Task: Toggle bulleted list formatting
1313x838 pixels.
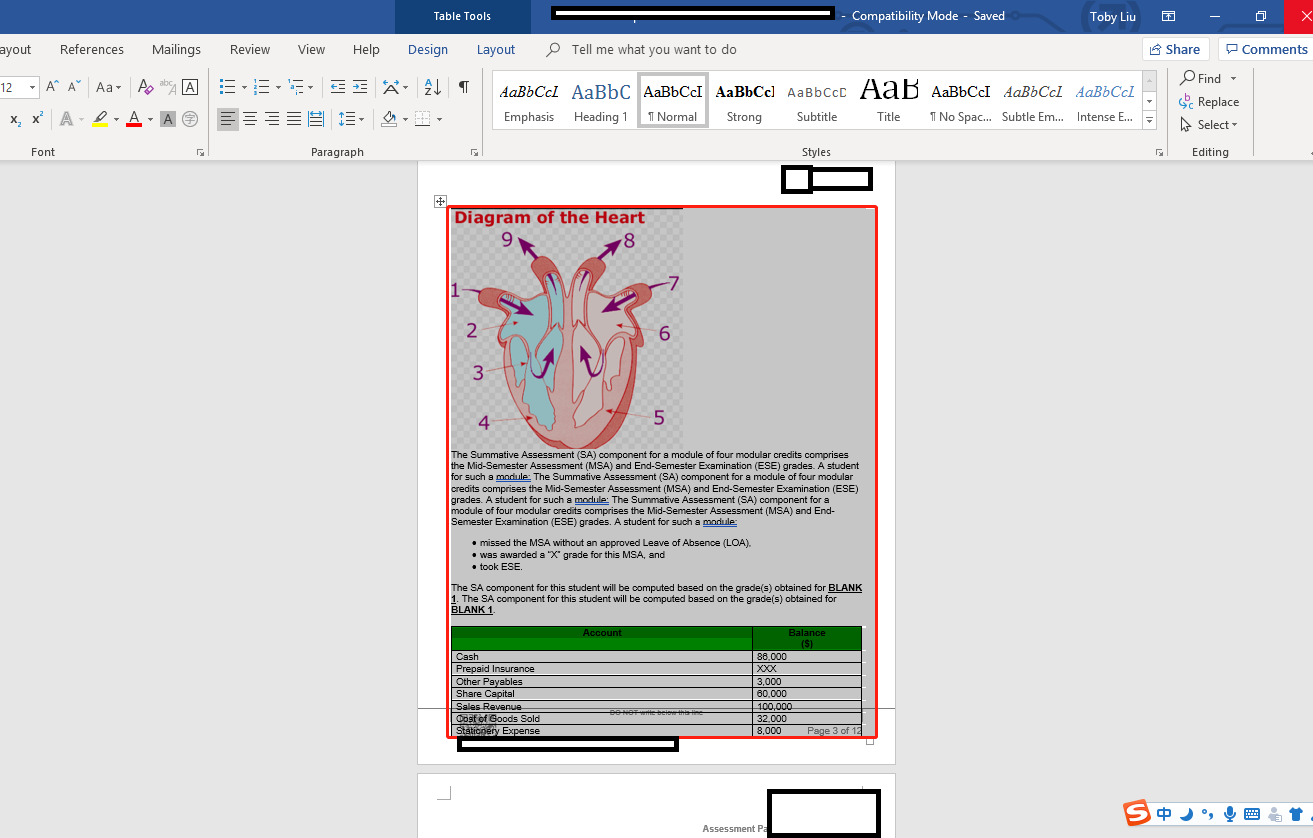Action: click(x=227, y=87)
